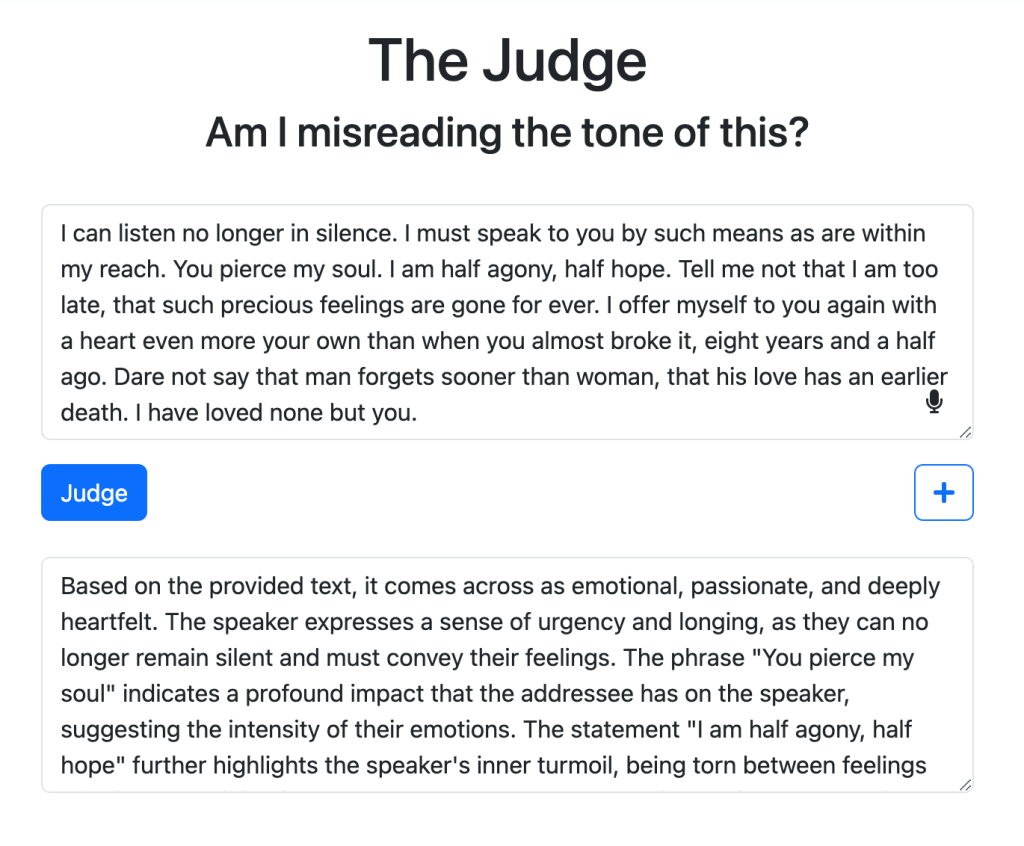The image size is (1024, 846).
Task: Click the blue Judge button
Action: coord(94,493)
